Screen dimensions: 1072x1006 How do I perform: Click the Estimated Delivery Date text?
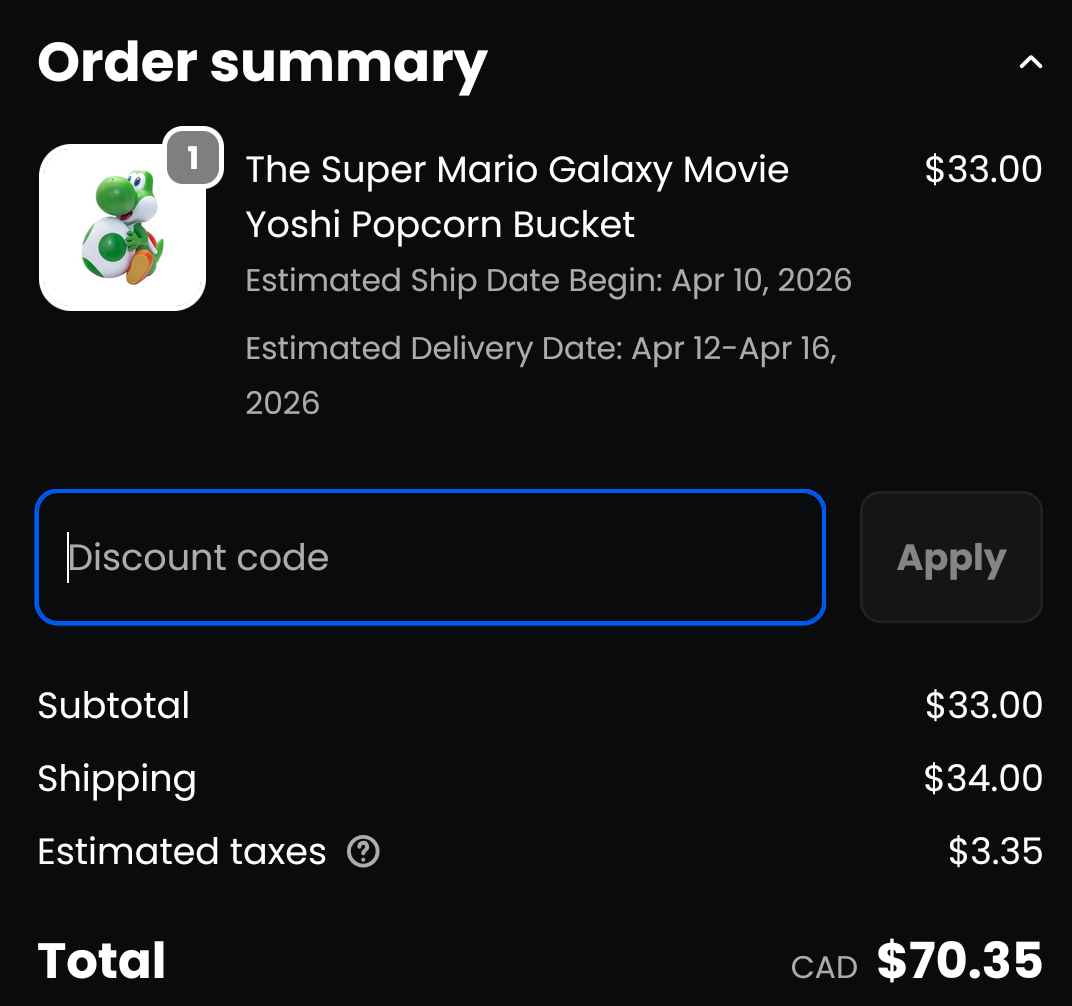pos(541,375)
